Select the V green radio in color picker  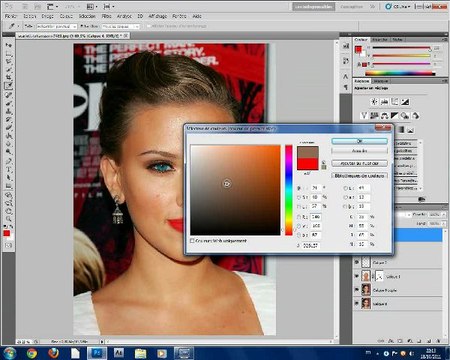coord(299,226)
